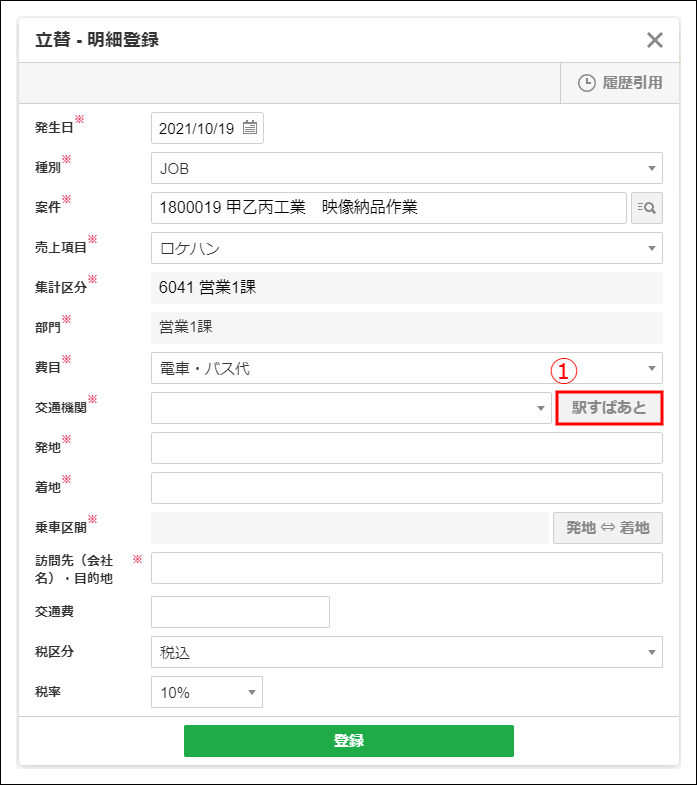Open the calendar date picker icon
The width and height of the screenshot is (697, 785).
click(x=250, y=128)
